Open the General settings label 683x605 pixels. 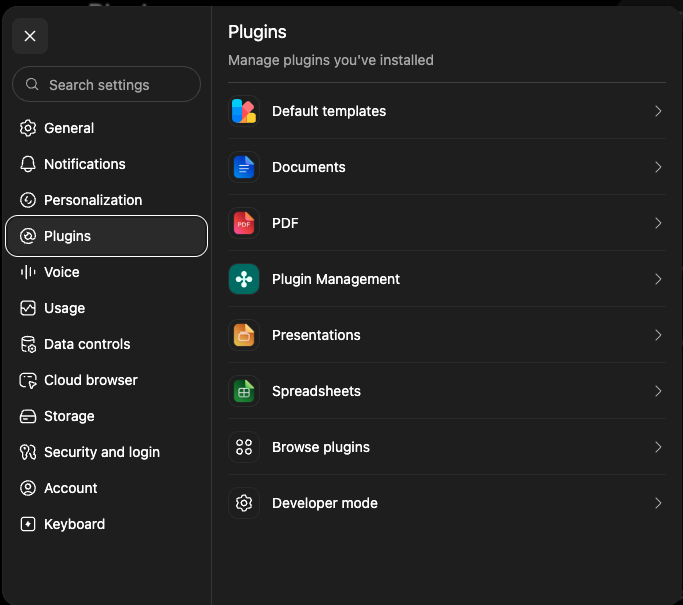[69, 128]
